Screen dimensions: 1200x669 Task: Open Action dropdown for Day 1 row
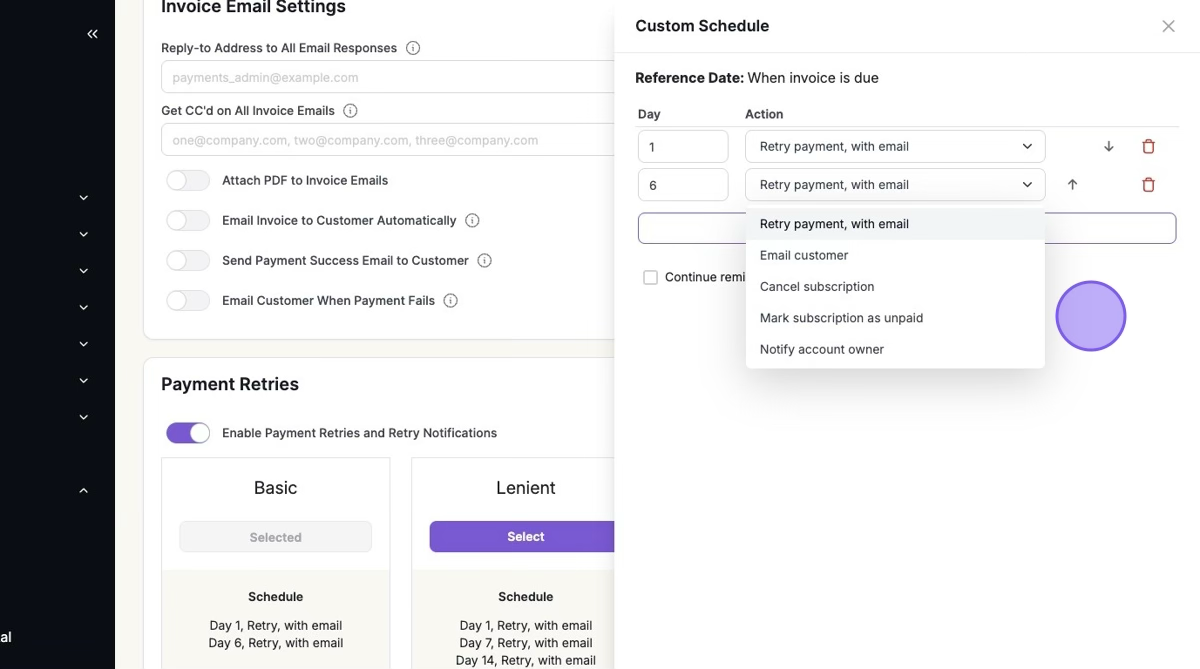tap(894, 147)
